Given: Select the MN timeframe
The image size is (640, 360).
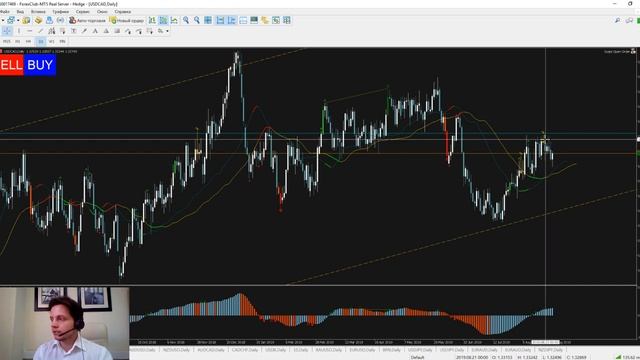Looking at the screenshot, I should [x=62, y=41].
